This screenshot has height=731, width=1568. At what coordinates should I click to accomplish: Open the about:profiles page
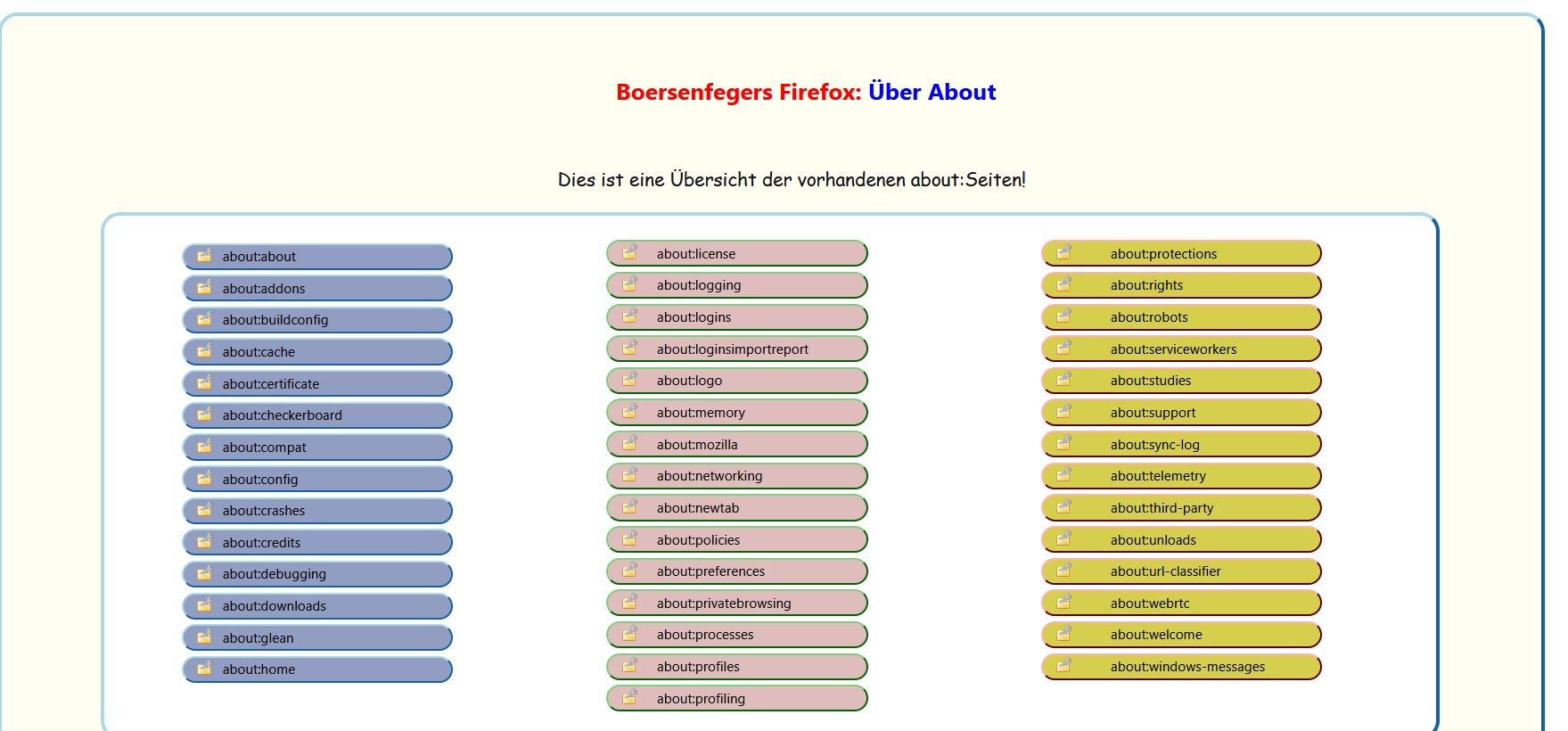pyautogui.click(x=737, y=666)
